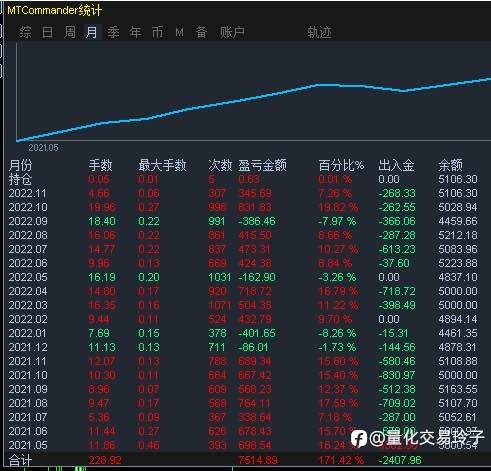This screenshot has width=491, height=471.
Task: Open the 币 currency tab
Action: click(158, 32)
